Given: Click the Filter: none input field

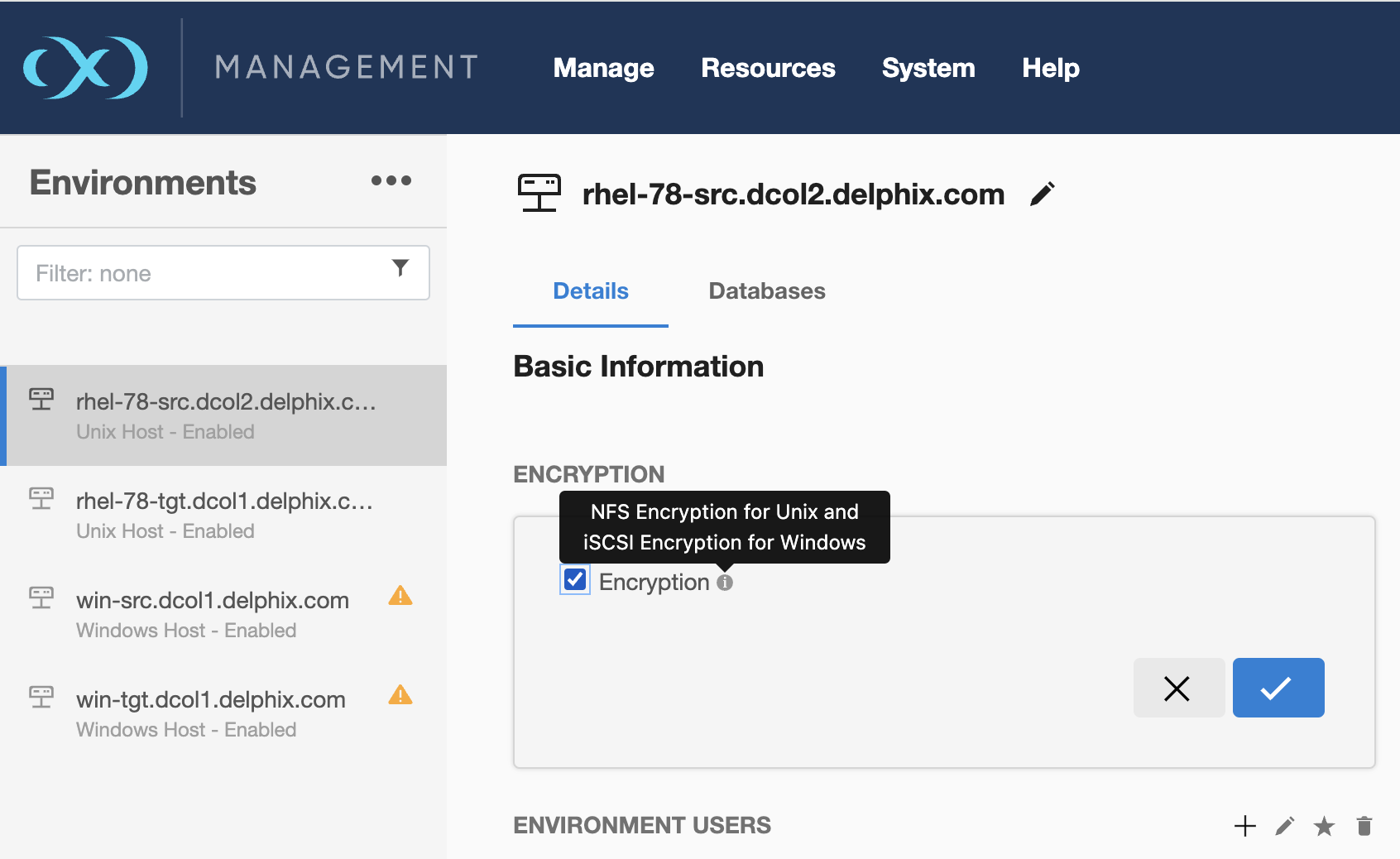Looking at the screenshot, I should pos(207,273).
